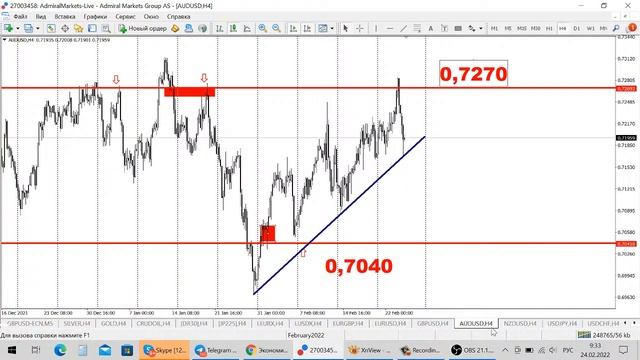The image size is (640, 360).
Task: Select the H4 timeframe button
Action: (x=562, y=28)
